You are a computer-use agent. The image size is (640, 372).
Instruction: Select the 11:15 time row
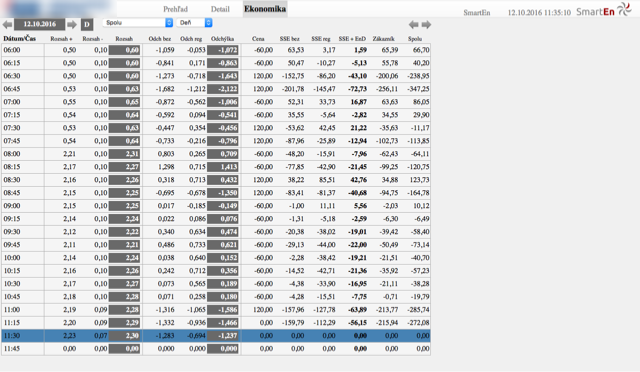coord(216,323)
